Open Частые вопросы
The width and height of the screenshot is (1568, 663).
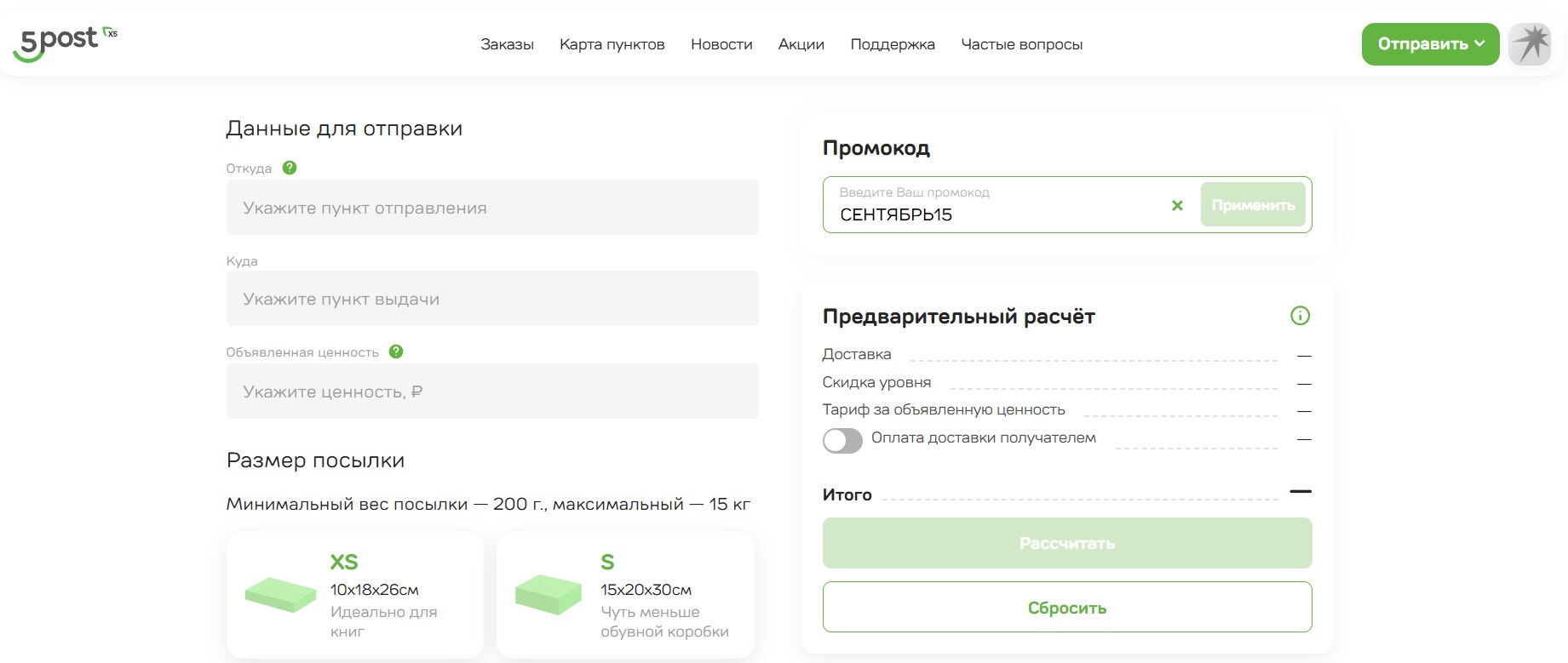click(1021, 44)
